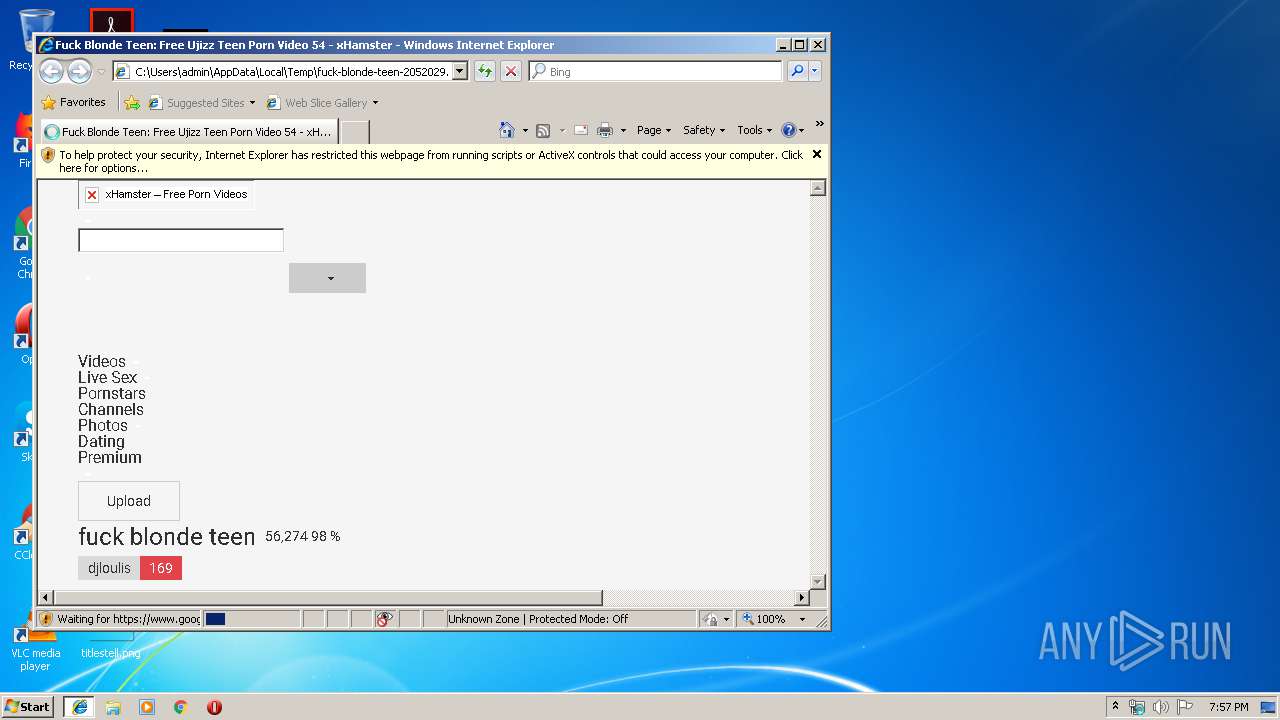Viewport: 1280px width, 720px height.
Task: Click the Bing search box
Action: pyautogui.click(x=657, y=71)
